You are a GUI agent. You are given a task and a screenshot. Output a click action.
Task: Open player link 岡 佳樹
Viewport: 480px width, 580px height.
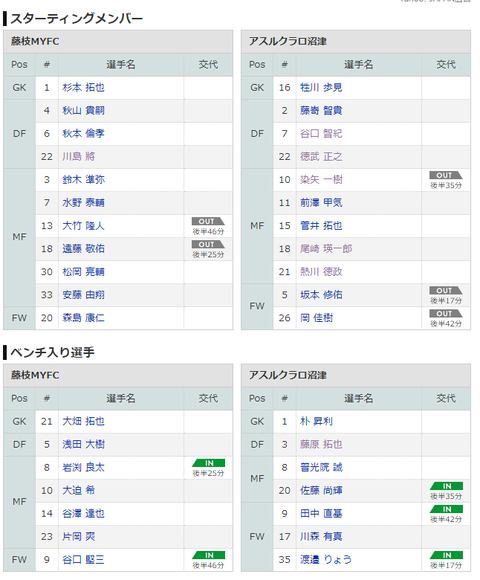click(x=316, y=318)
